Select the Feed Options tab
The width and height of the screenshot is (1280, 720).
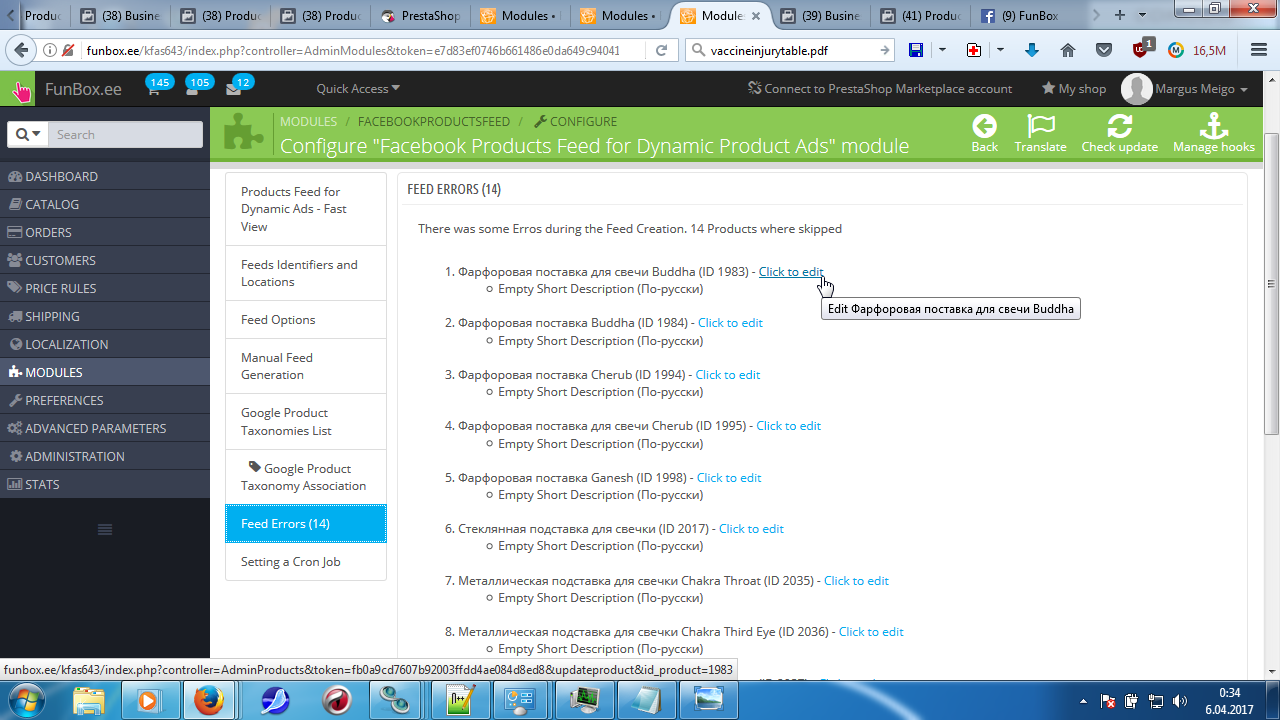pos(306,320)
